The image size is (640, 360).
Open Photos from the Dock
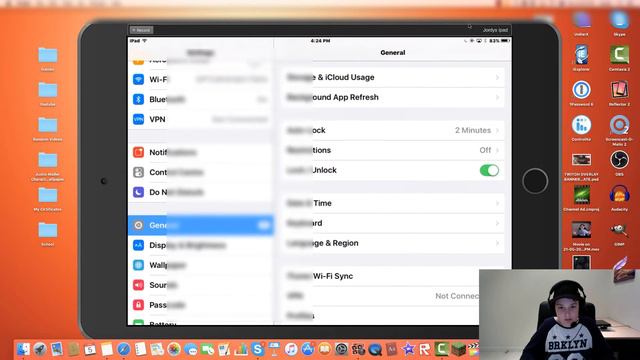[173, 349]
